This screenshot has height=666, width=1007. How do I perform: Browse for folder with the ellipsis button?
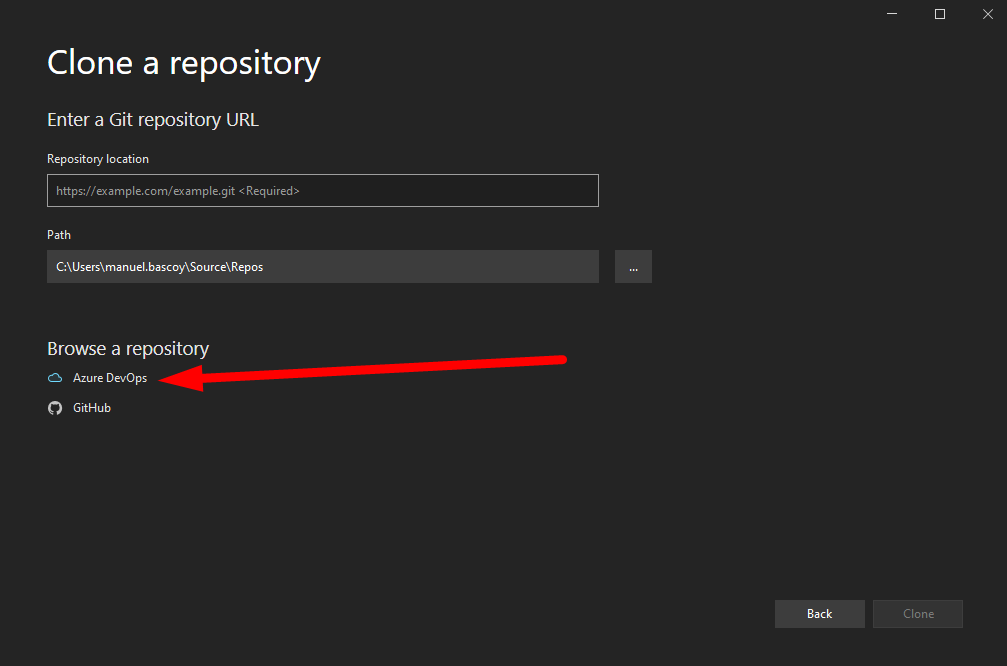[x=633, y=267]
